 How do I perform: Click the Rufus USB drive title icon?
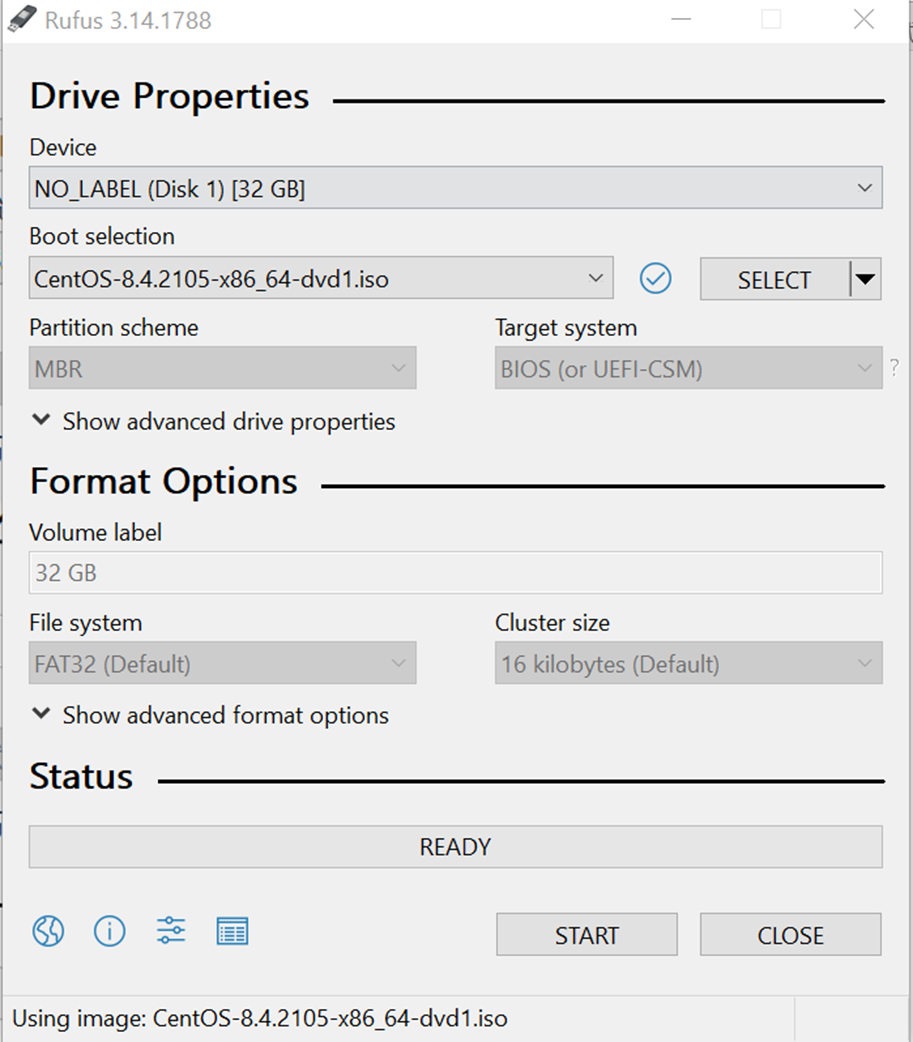click(x=21, y=19)
